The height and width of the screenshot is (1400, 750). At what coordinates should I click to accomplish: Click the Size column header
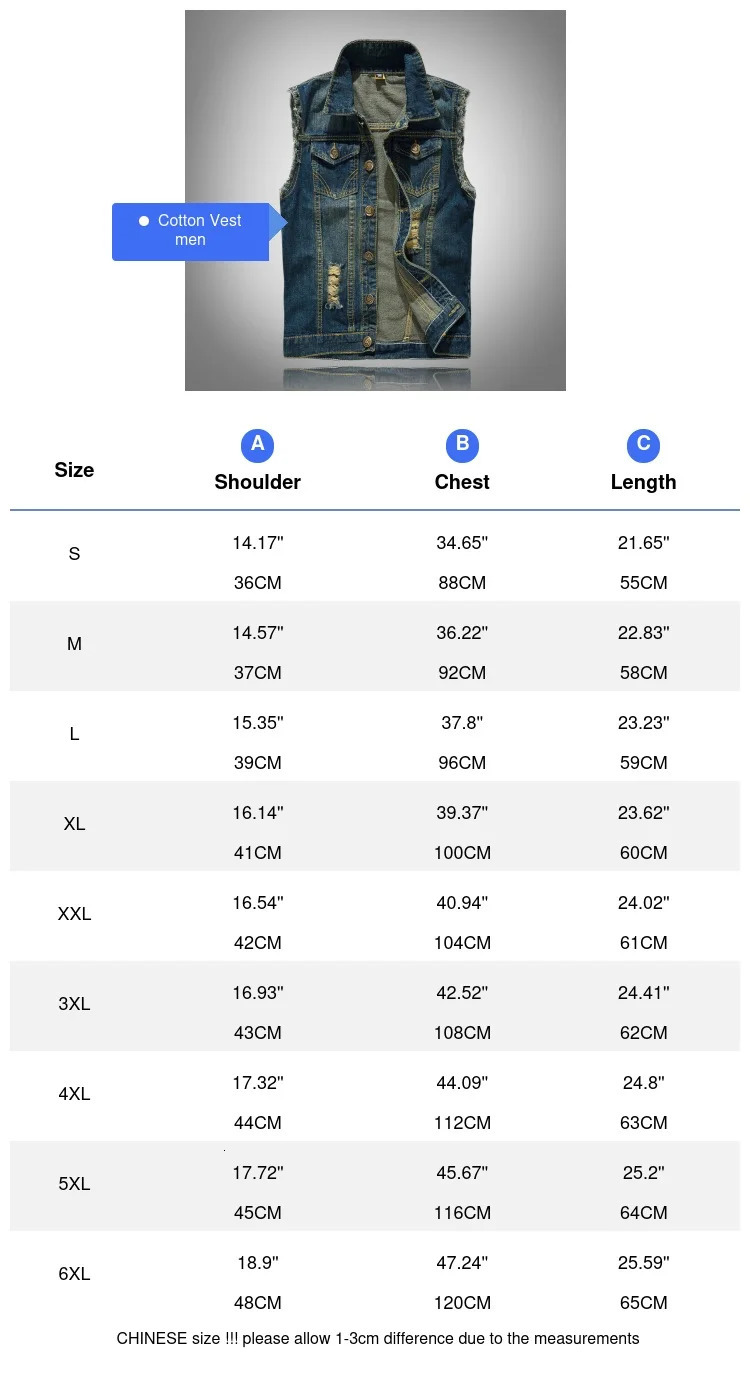pos(74,470)
